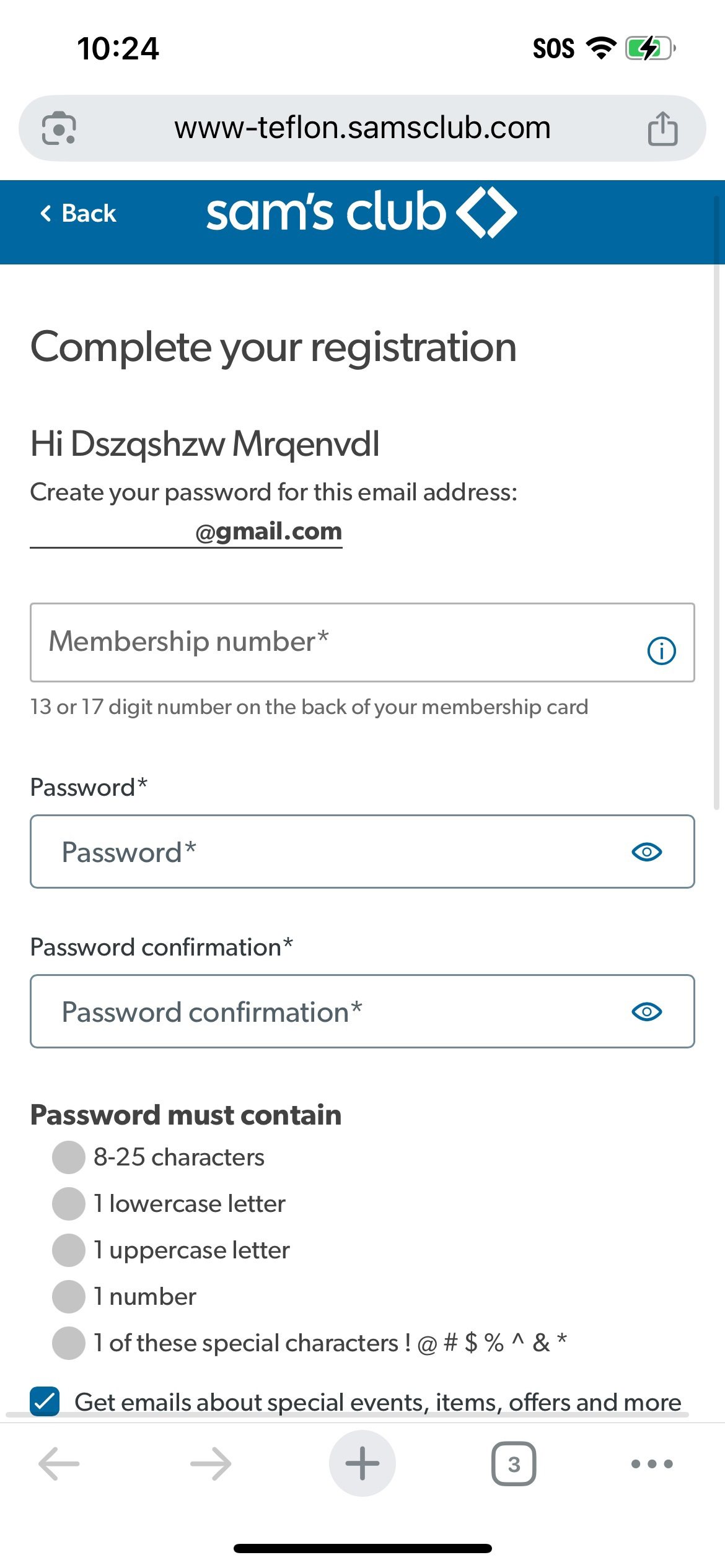Focus the Membership number field
Viewport: 725px width, 1568px height.
(335, 642)
